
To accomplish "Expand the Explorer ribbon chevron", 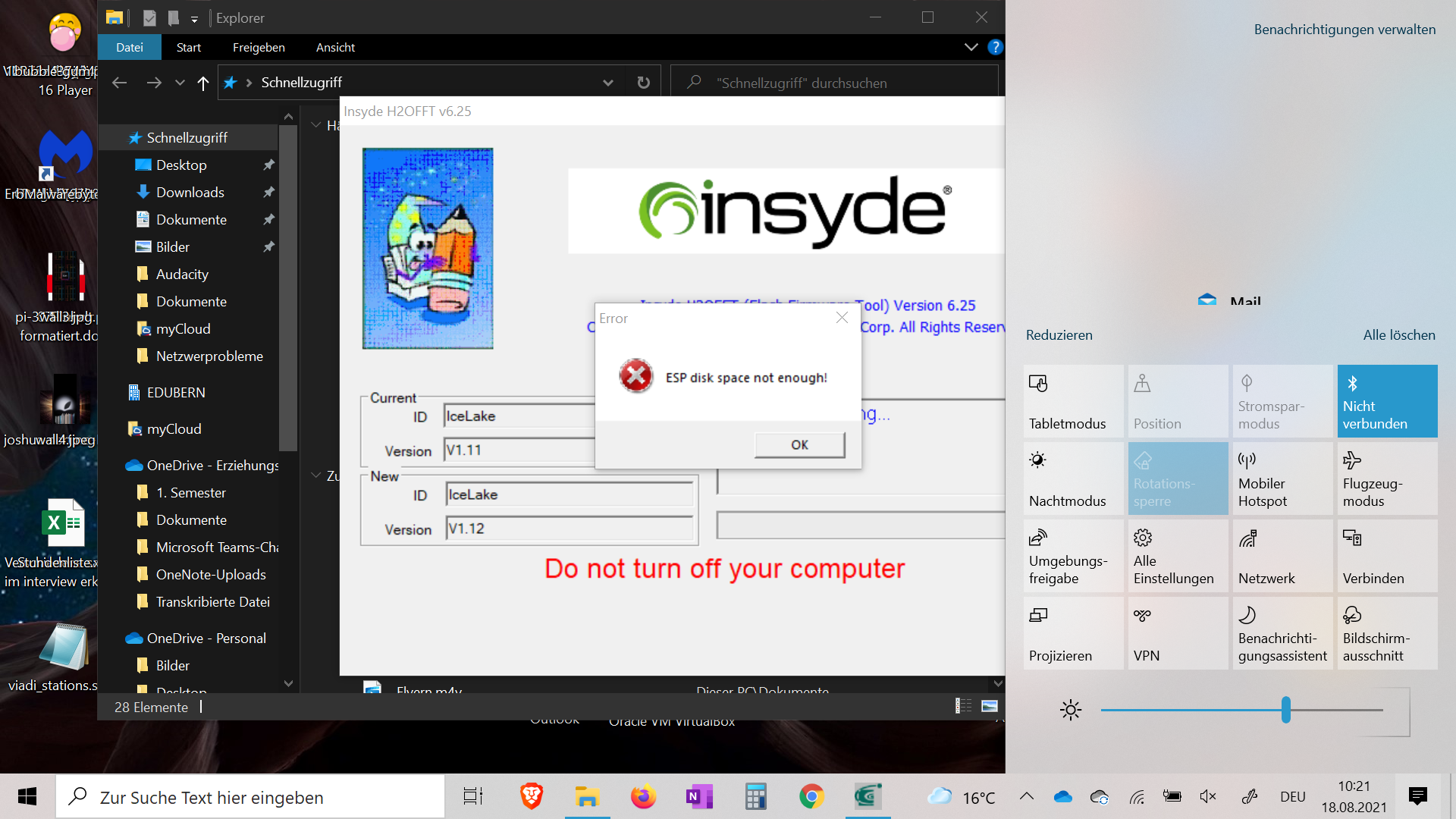I will tap(971, 47).
